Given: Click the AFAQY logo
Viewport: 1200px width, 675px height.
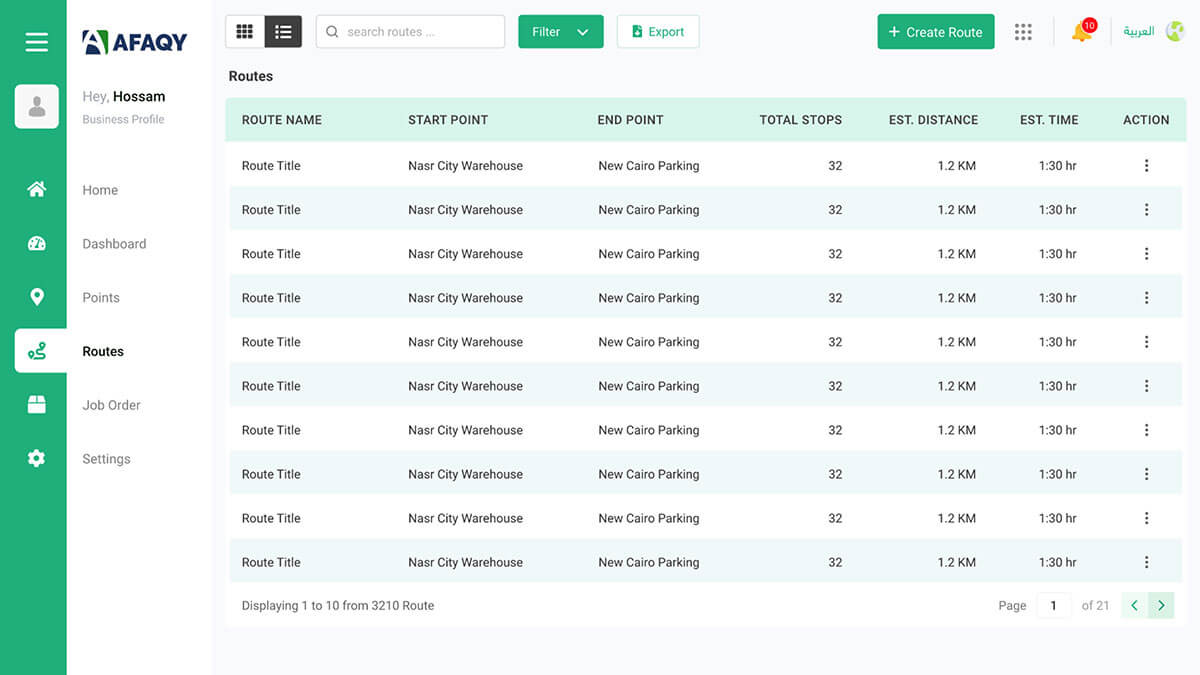Looking at the screenshot, I should click(133, 42).
